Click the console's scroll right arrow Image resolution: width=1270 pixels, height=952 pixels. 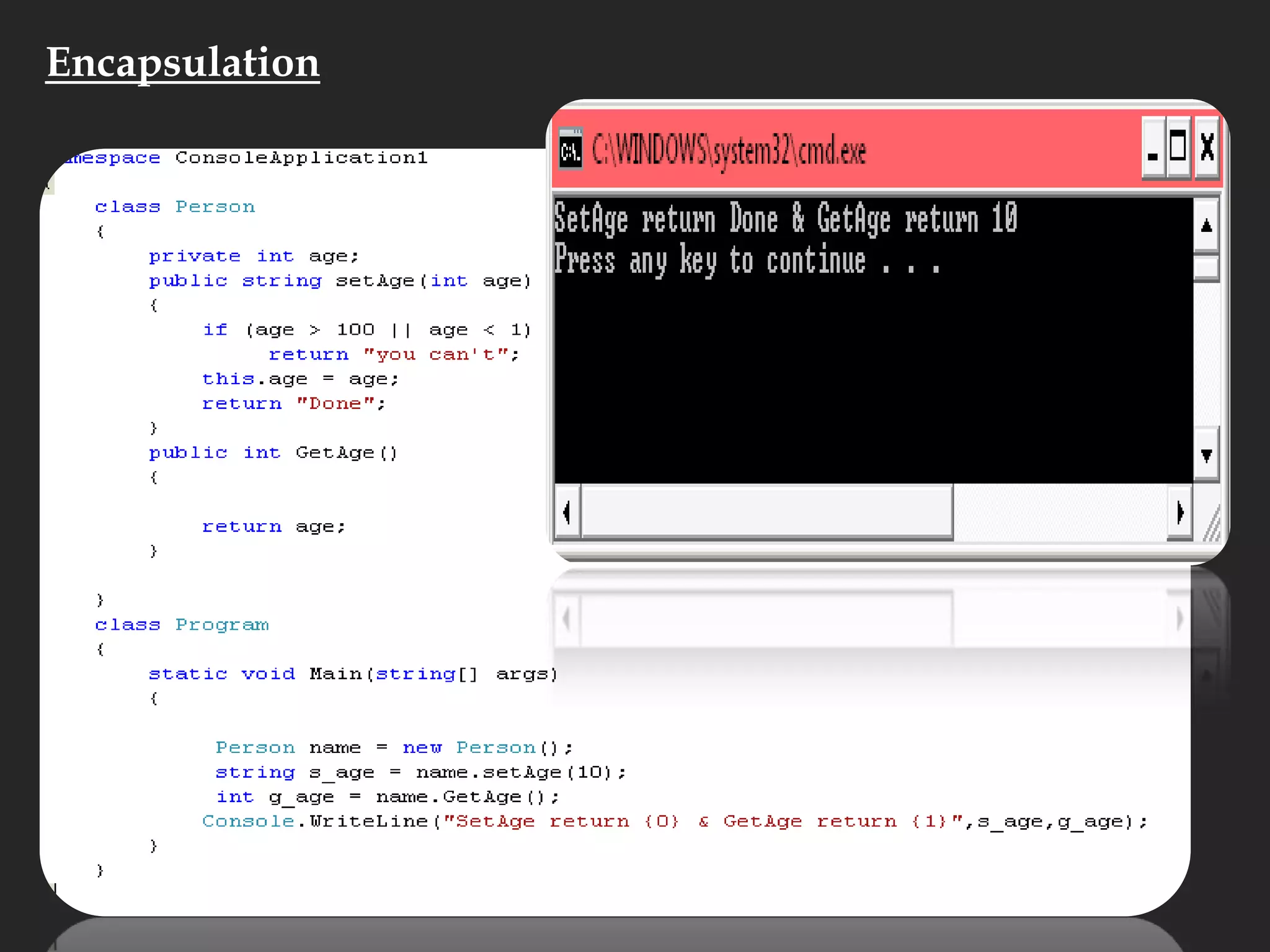[1179, 513]
